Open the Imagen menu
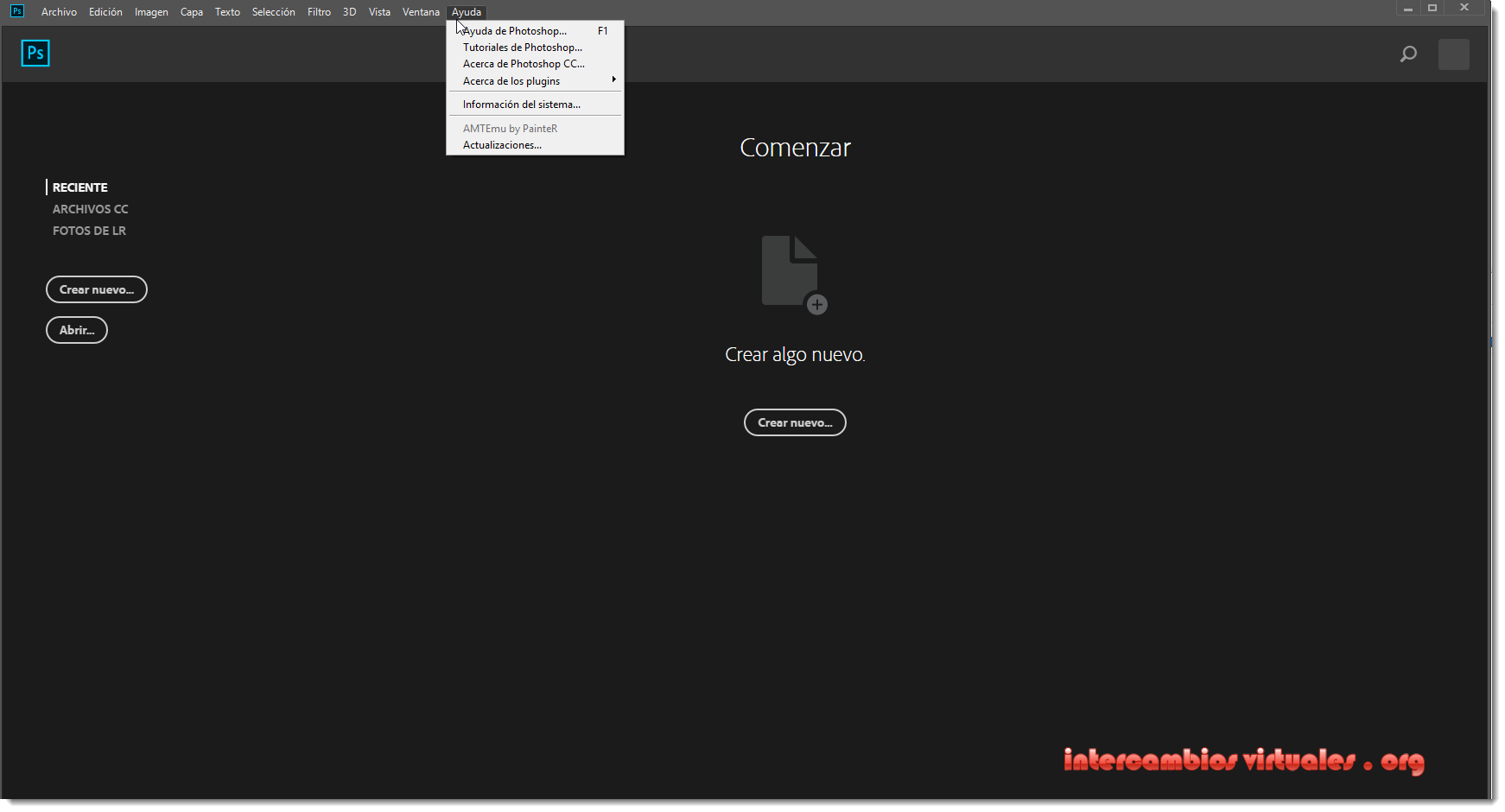The width and height of the screenshot is (1505, 812). (x=151, y=12)
